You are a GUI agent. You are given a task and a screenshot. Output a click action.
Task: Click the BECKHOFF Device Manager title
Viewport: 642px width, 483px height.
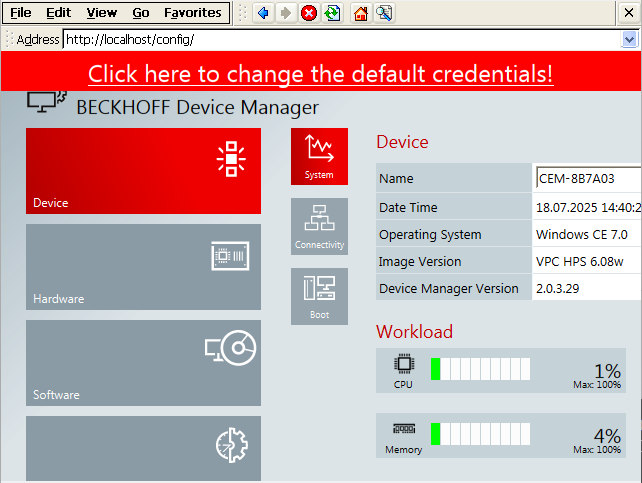(x=197, y=108)
